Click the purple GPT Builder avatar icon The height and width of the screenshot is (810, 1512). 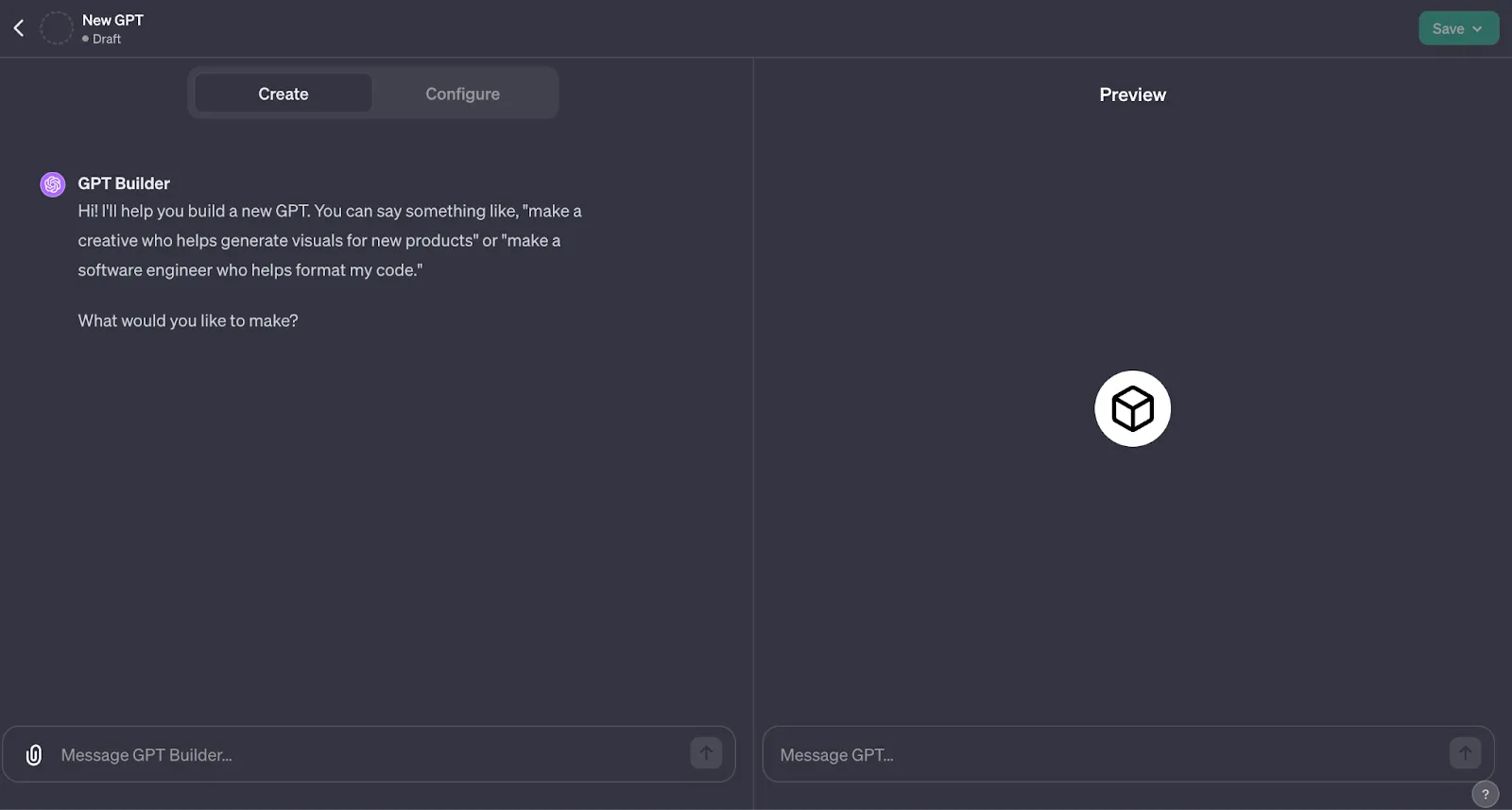click(x=53, y=184)
